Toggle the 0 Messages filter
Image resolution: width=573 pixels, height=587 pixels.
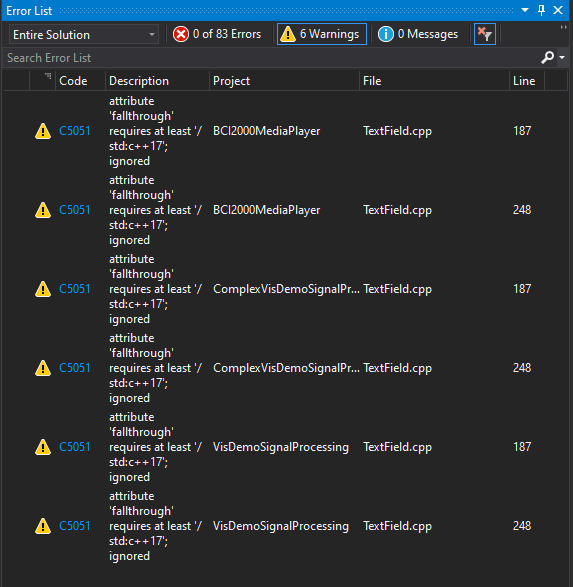pos(418,34)
